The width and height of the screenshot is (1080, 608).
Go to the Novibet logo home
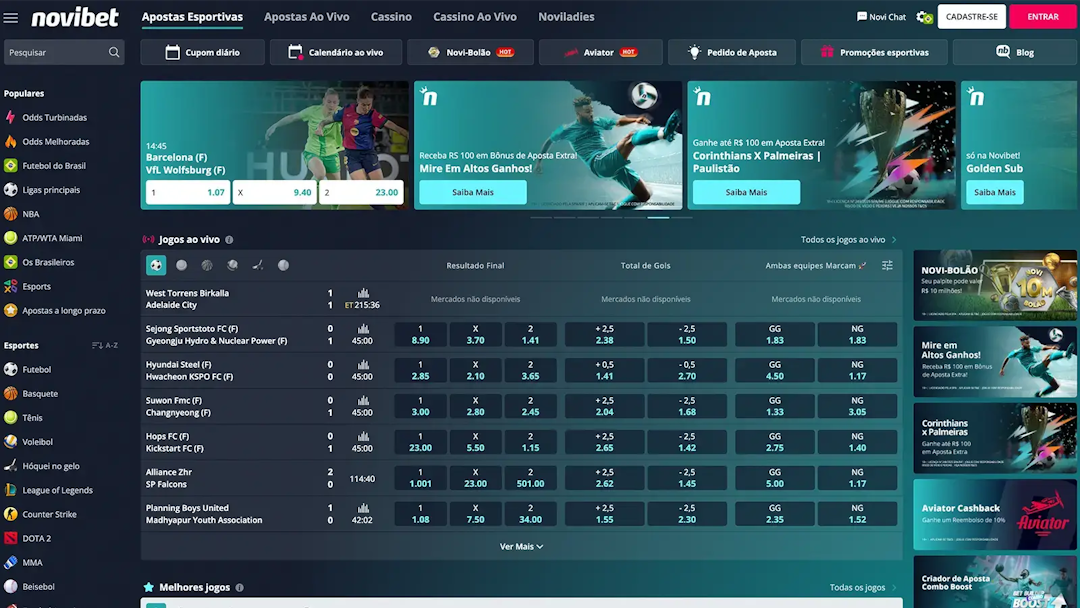pyautogui.click(x=75, y=17)
